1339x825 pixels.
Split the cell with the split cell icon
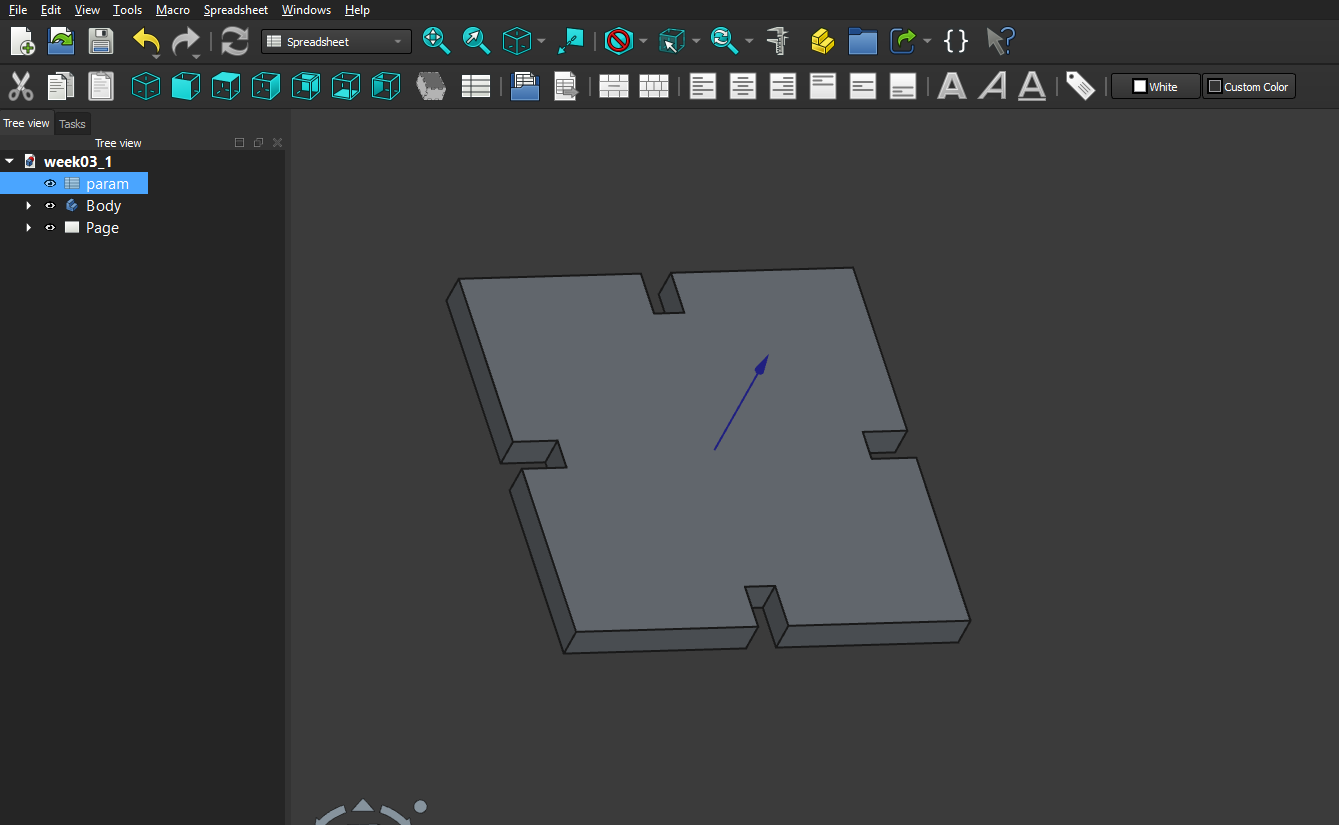[x=654, y=86]
